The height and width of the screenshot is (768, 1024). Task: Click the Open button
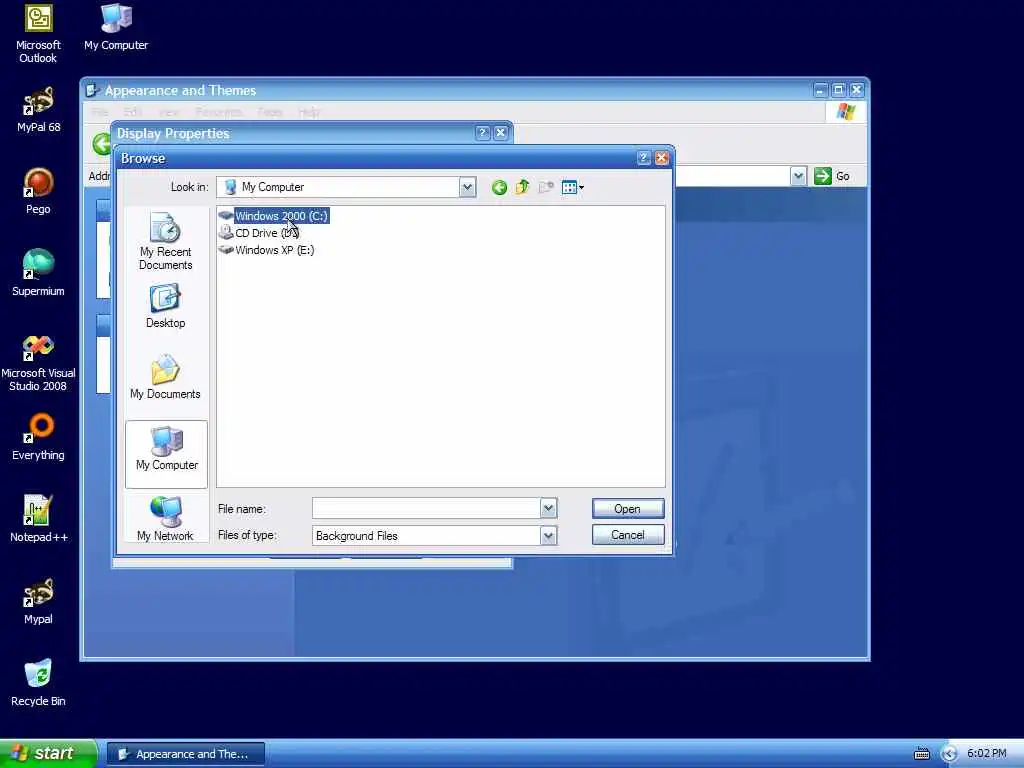[628, 509]
